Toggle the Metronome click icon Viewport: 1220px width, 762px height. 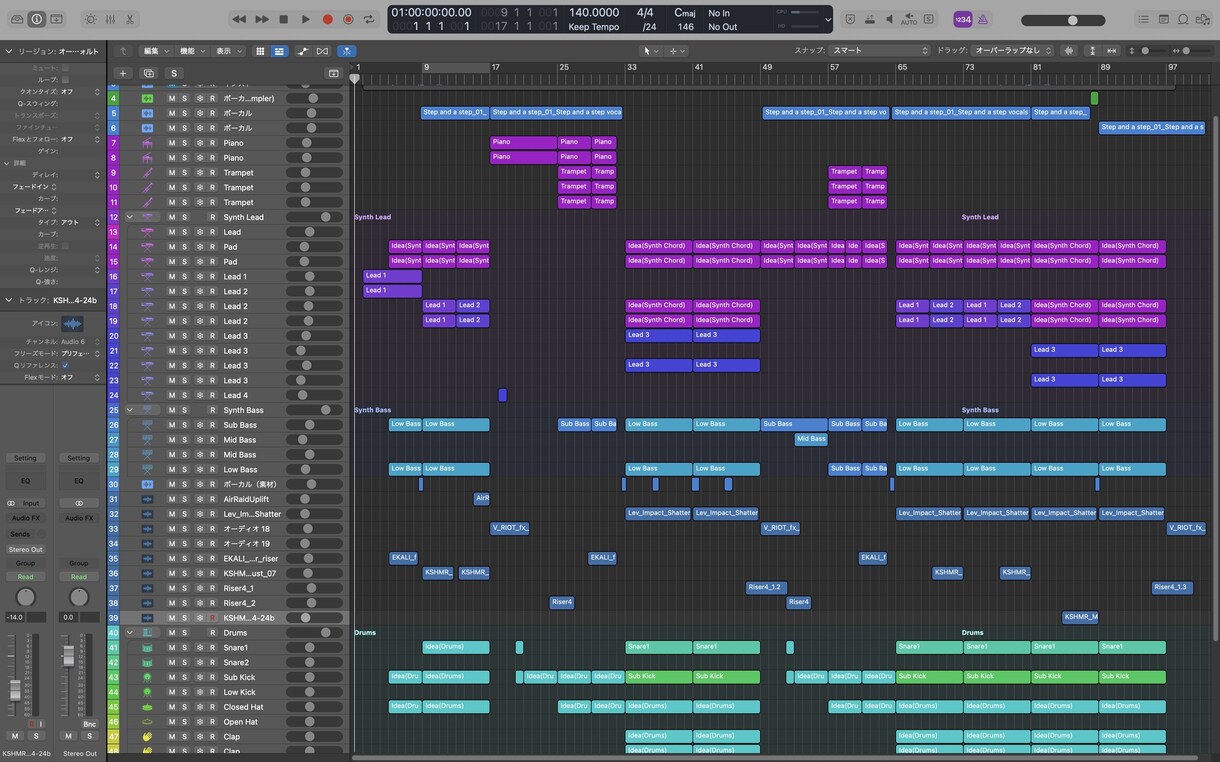tap(982, 19)
